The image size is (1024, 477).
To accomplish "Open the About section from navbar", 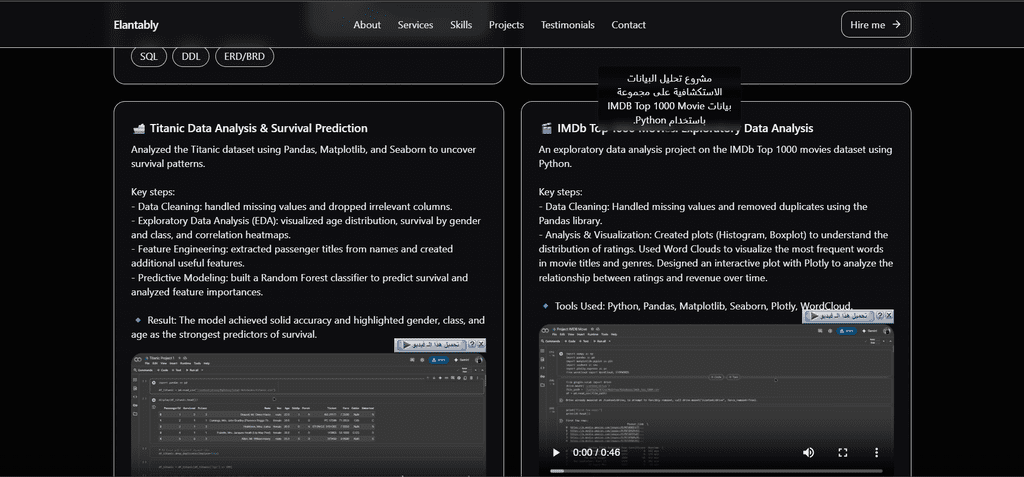I will coord(367,25).
